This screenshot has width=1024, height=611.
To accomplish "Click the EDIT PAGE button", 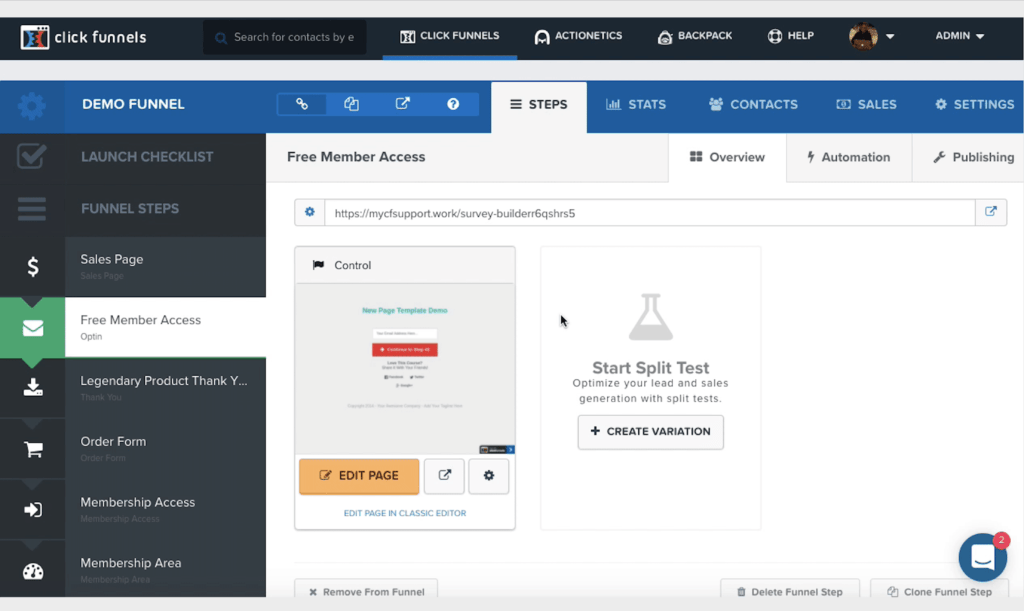I will coord(359,476).
